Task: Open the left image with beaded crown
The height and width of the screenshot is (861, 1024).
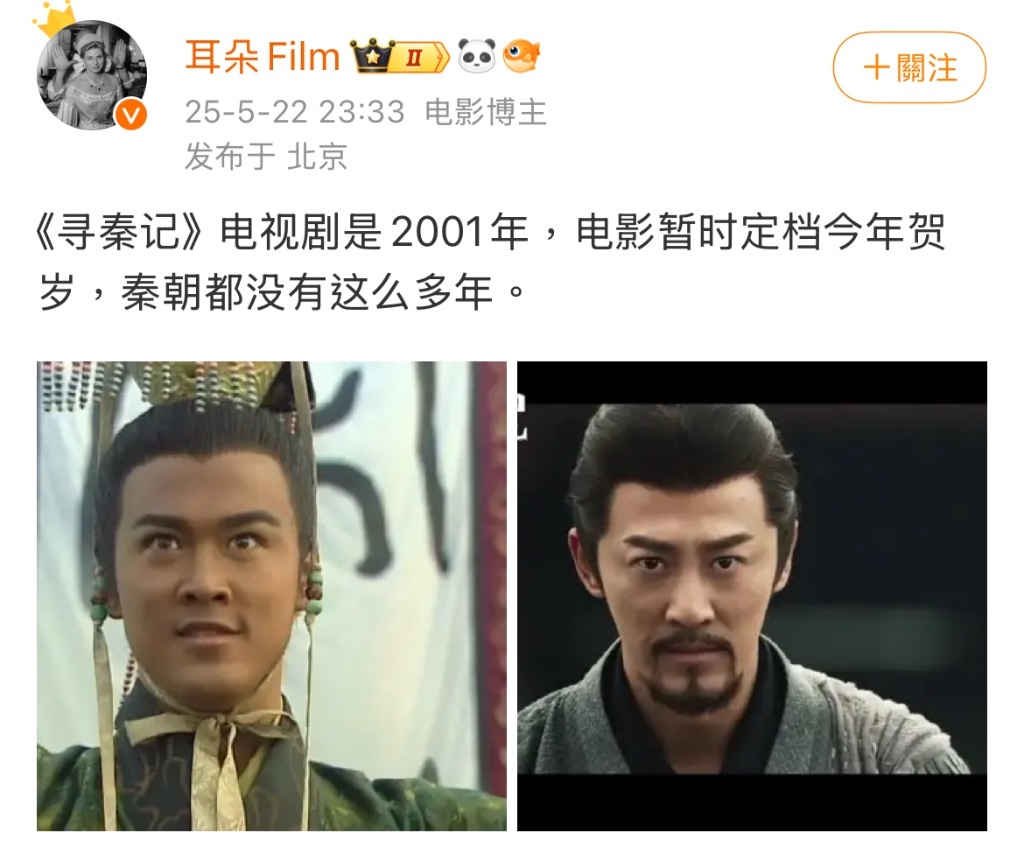Action: point(272,596)
